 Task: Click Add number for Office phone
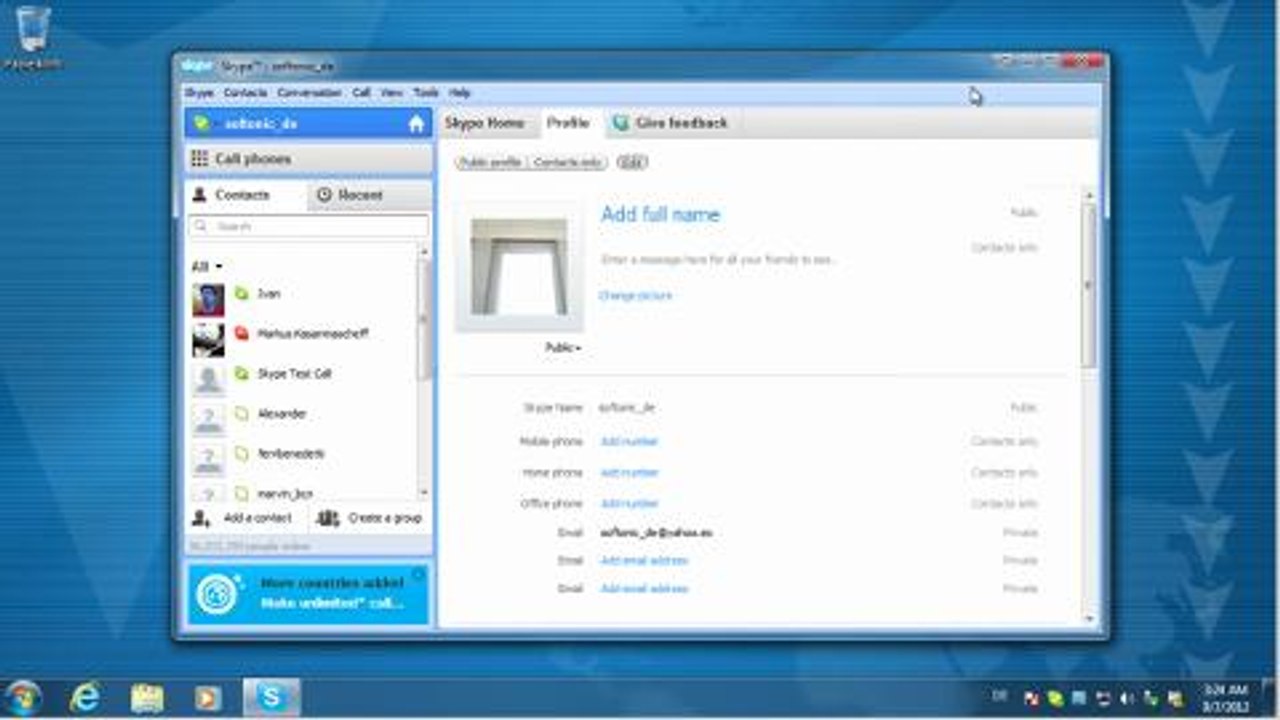point(629,504)
